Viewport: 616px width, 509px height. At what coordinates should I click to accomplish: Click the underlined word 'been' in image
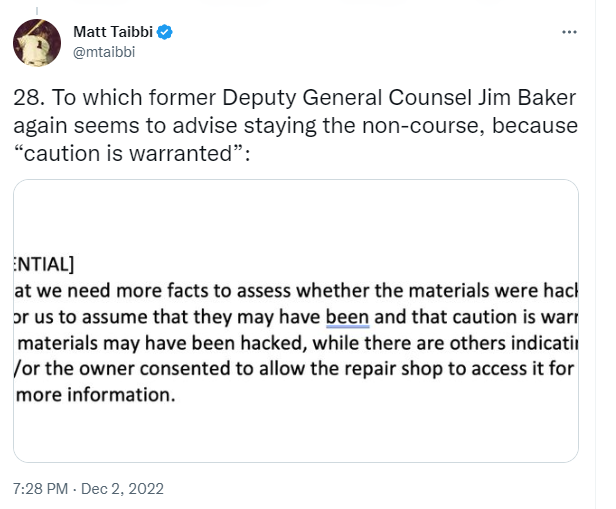click(x=347, y=317)
